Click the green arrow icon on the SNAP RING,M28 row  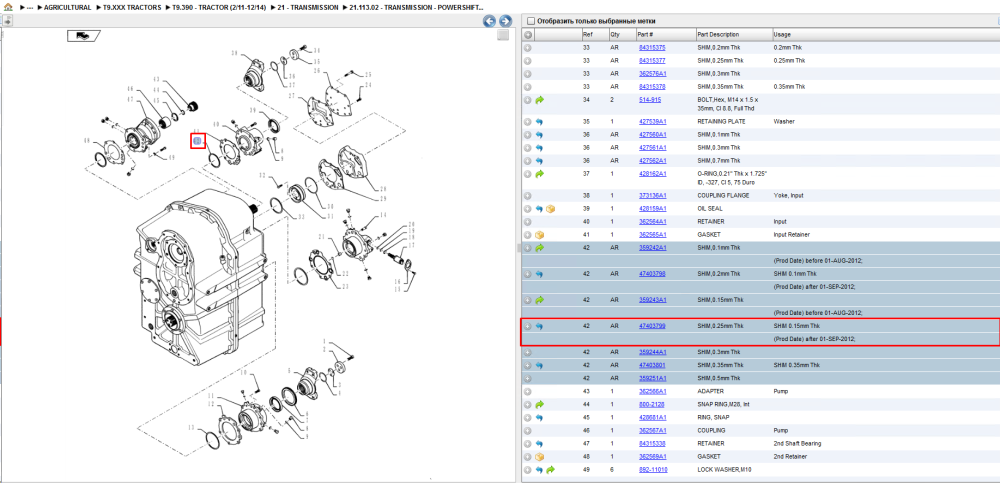pos(540,405)
